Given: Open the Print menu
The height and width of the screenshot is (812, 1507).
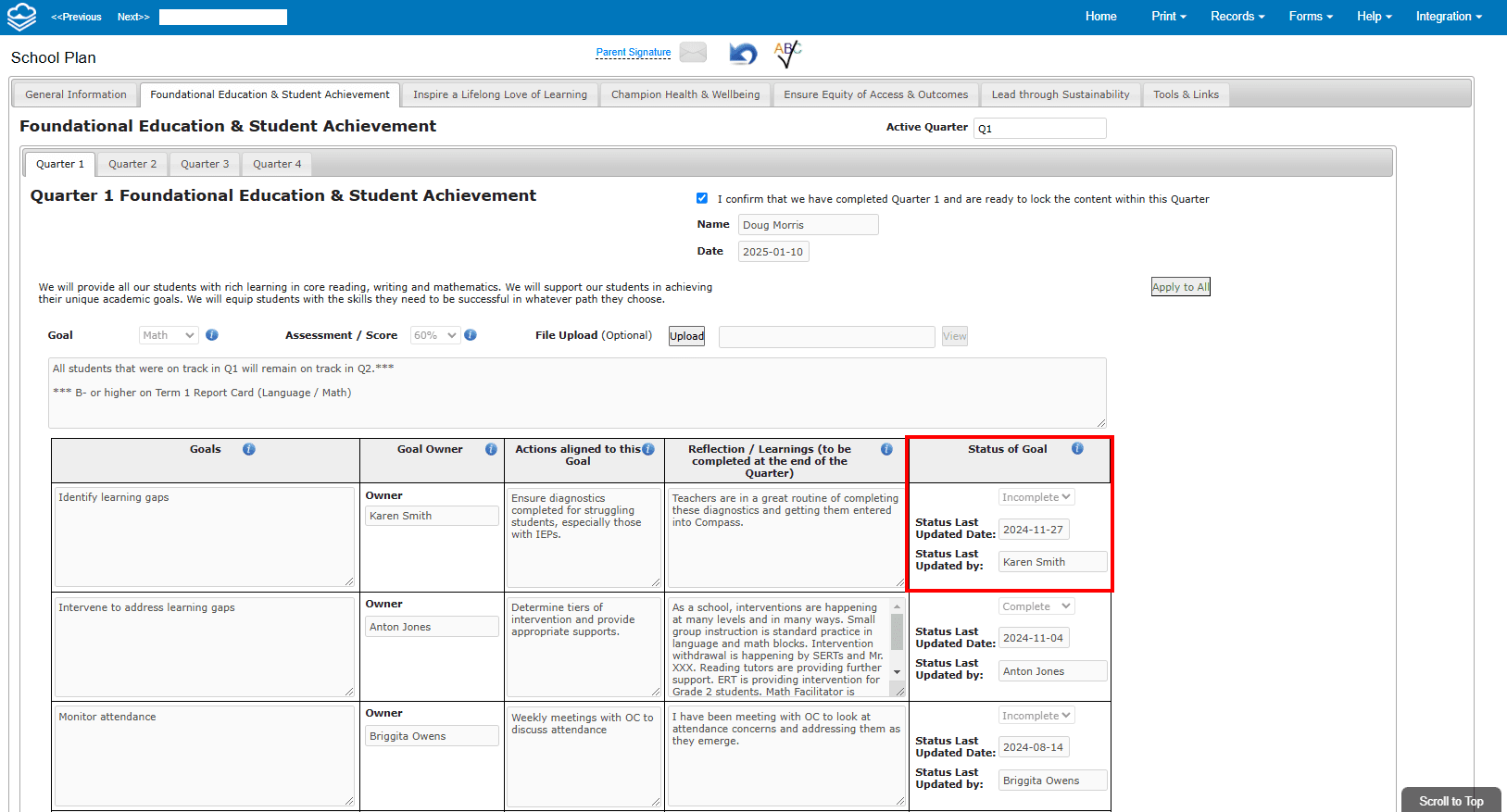Looking at the screenshot, I should point(1169,17).
